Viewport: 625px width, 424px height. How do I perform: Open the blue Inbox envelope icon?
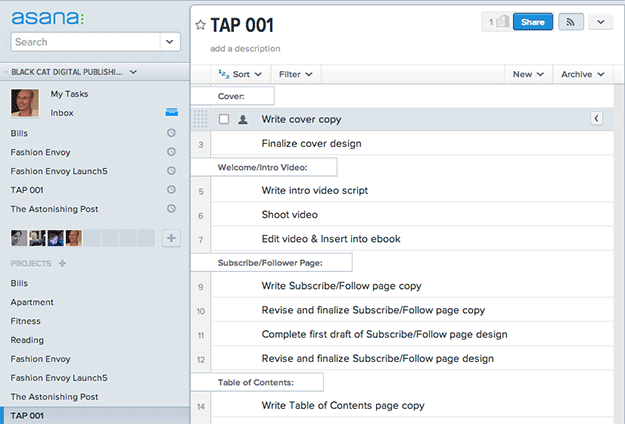(x=171, y=113)
